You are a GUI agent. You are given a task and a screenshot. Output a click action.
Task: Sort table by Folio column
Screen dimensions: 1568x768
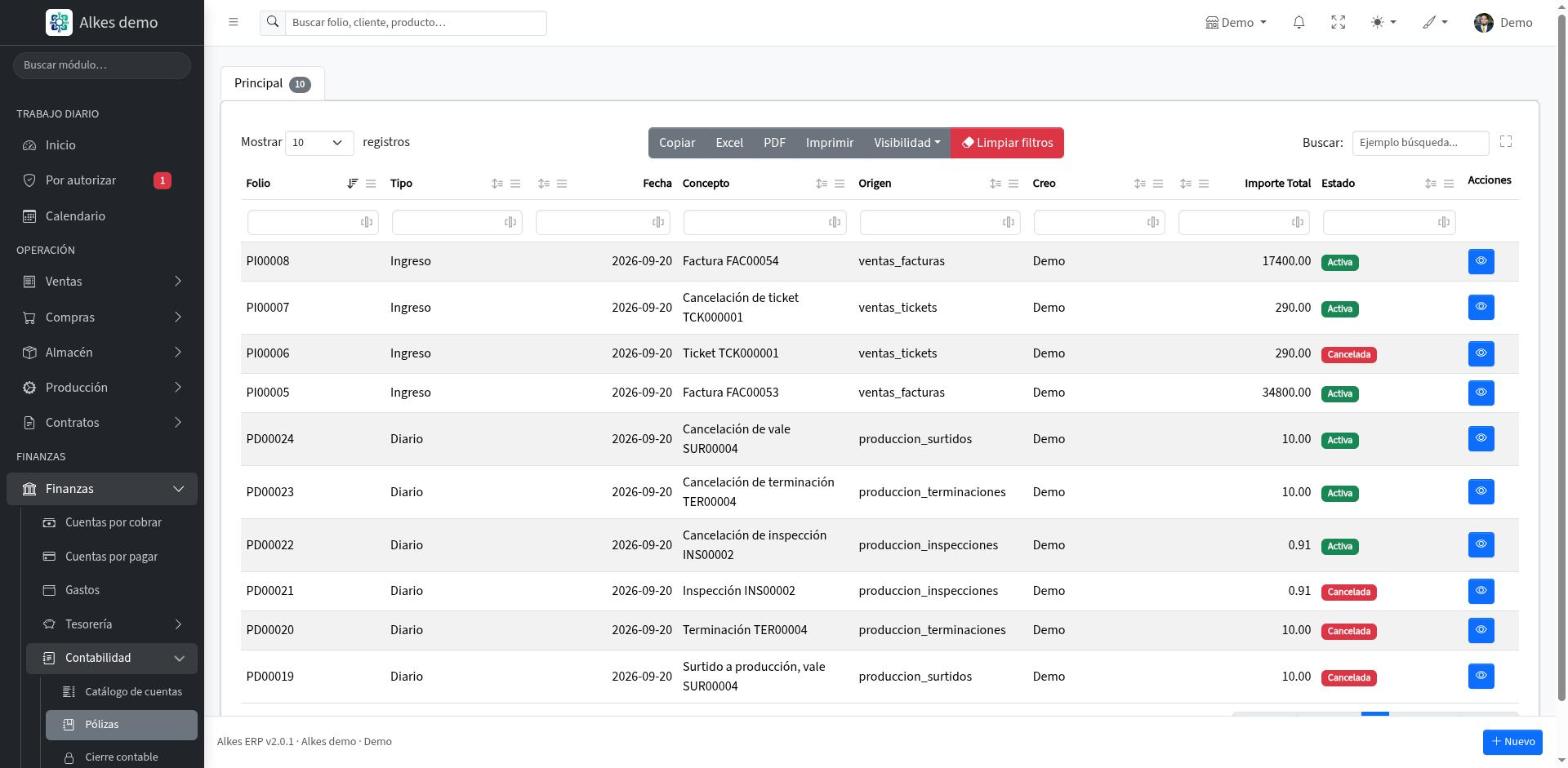(352, 183)
